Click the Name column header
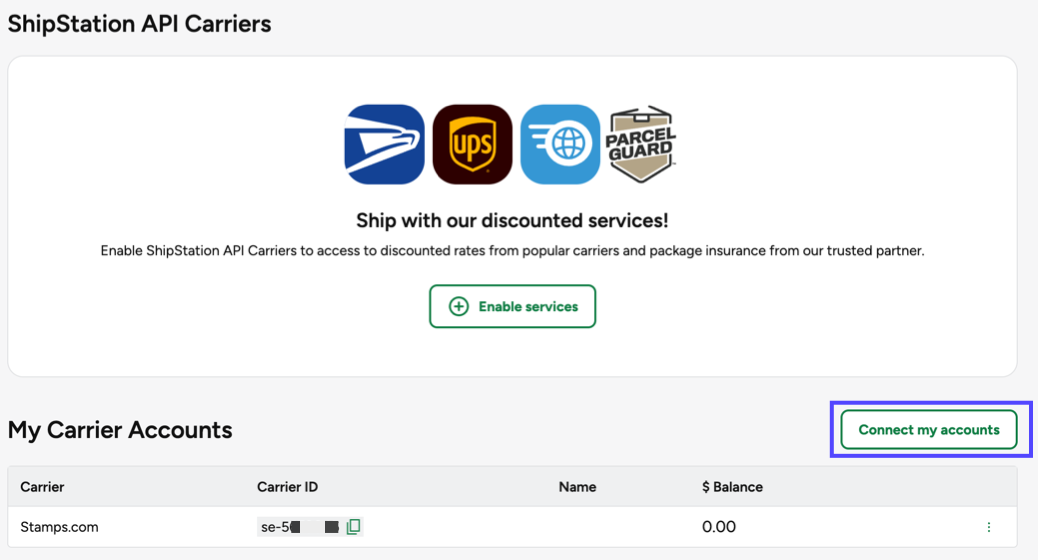The height and width of the screenshot is (560, 1038). click(x=577, y=487)
